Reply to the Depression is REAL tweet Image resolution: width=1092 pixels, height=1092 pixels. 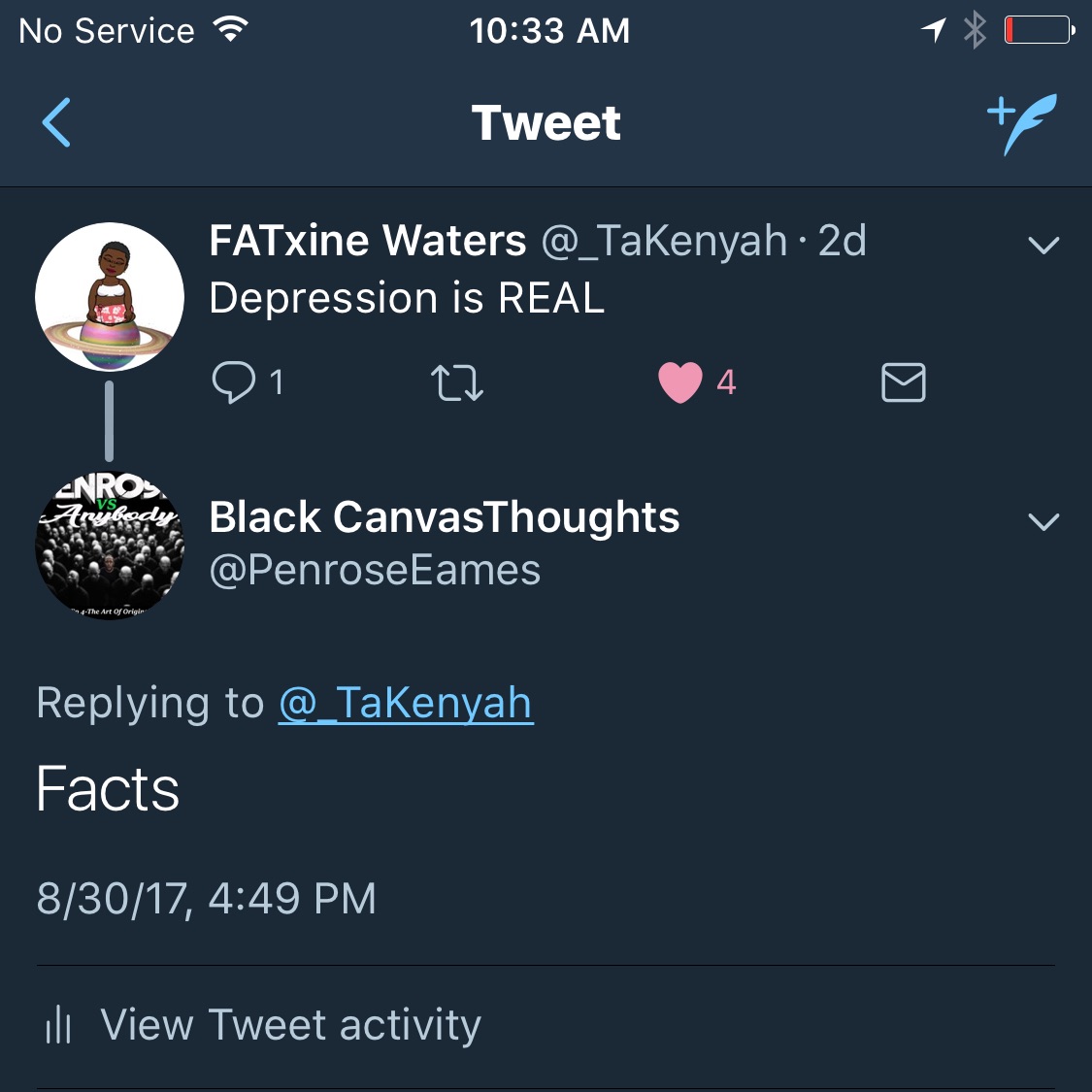(234, 382)
